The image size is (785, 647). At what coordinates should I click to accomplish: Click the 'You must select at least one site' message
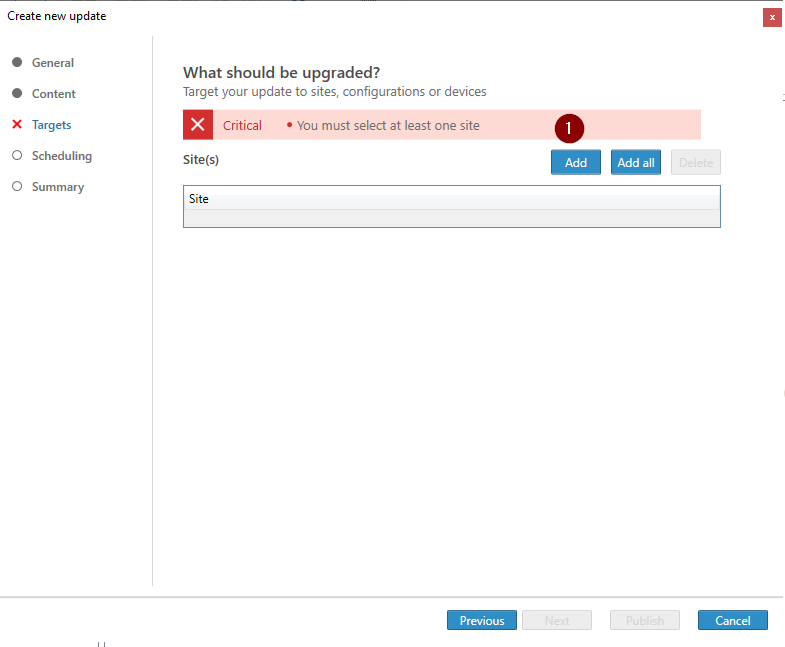click(388, 125)
